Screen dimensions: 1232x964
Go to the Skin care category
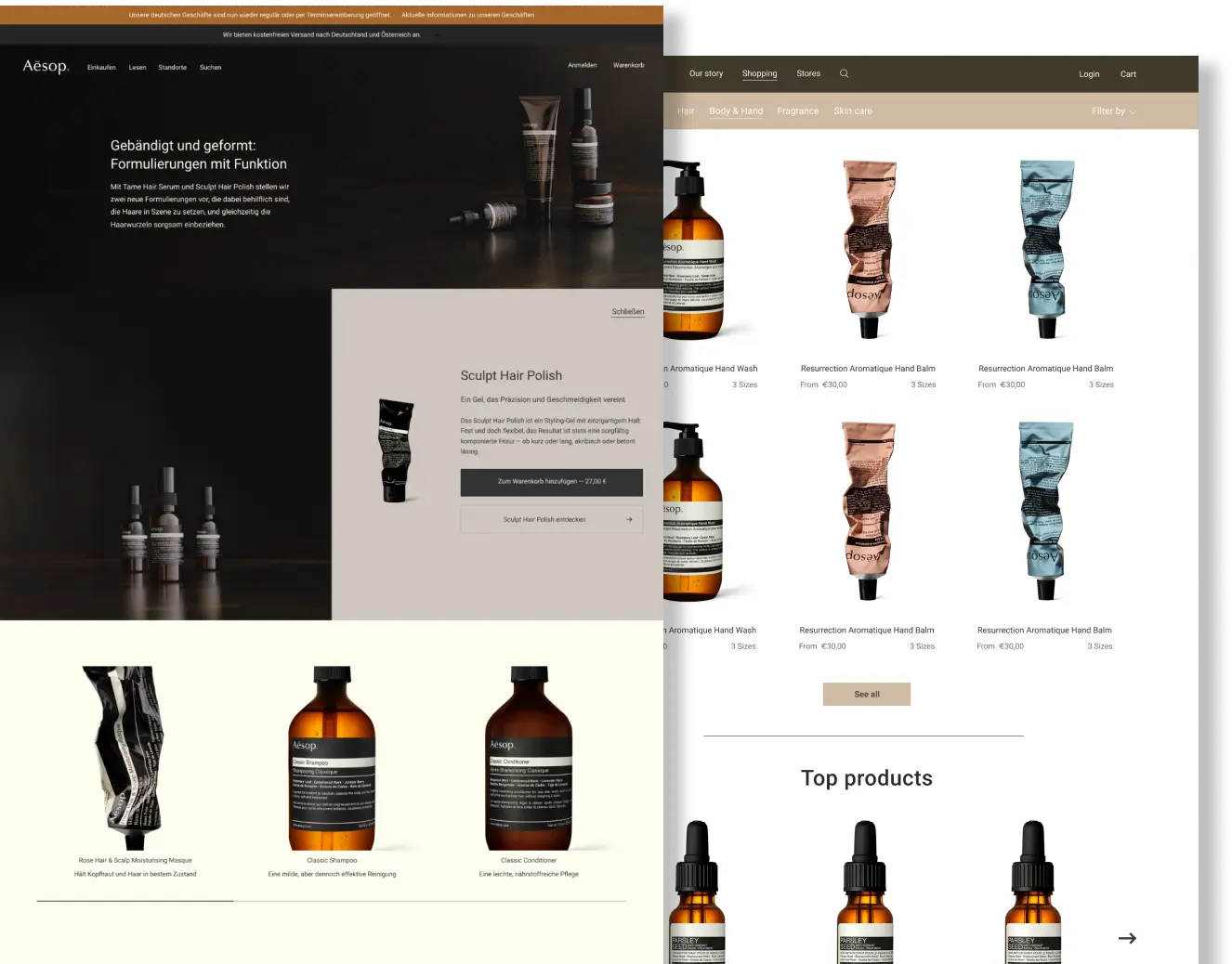point(853,111)
